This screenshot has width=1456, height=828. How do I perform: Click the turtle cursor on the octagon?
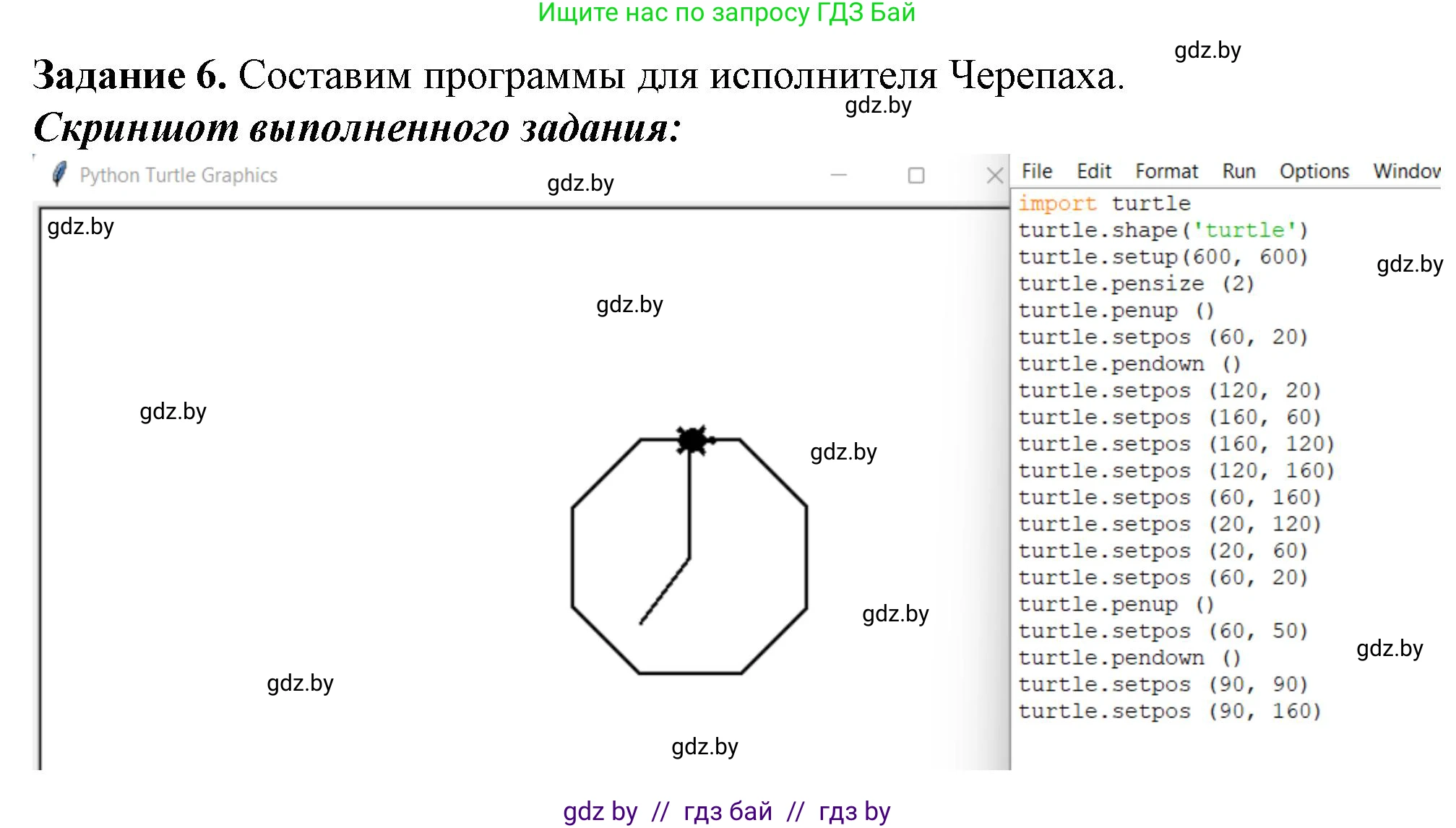(x=693, y=439)
